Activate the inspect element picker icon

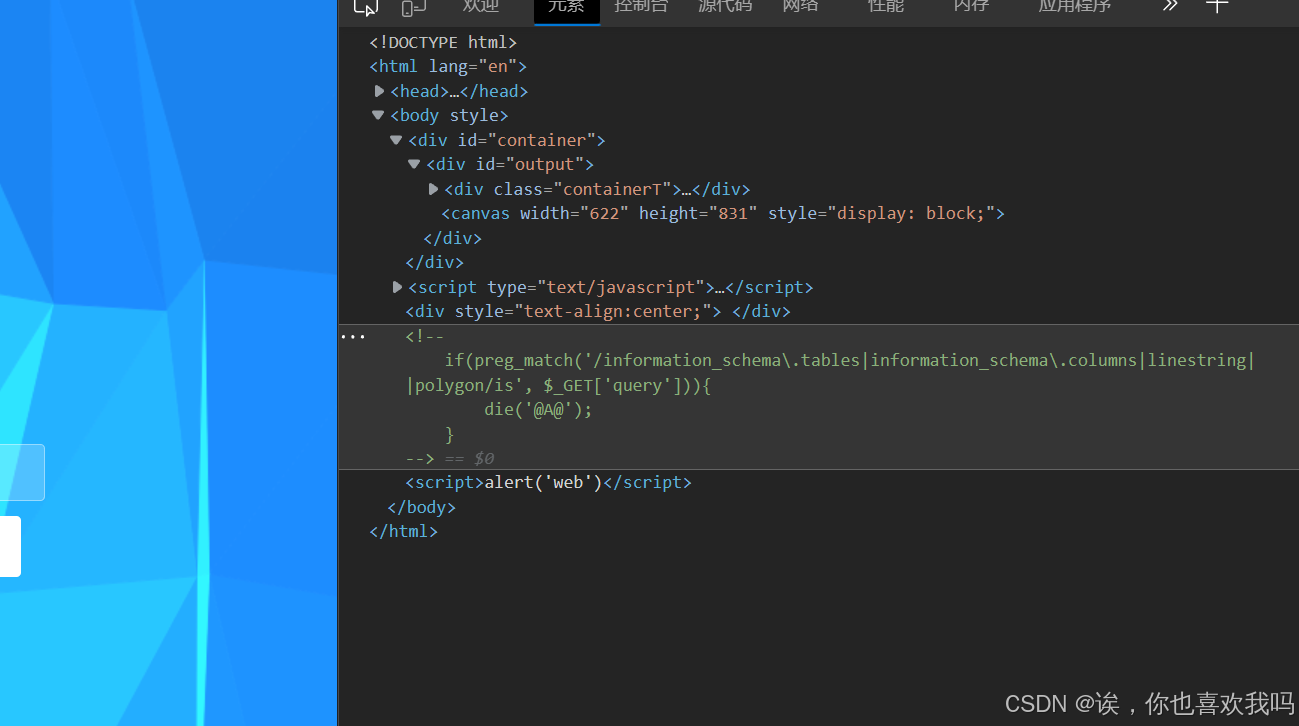366,7
